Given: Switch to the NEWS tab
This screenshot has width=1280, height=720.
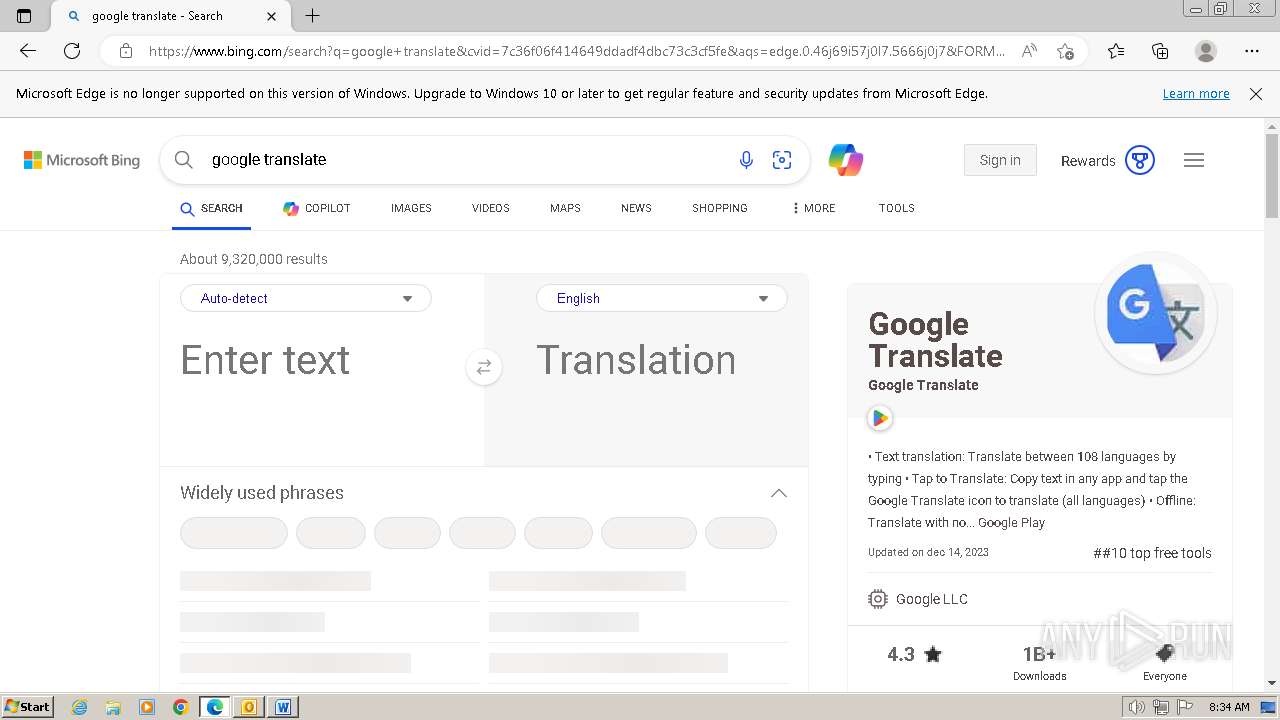Looking at the screenshot, I should click(x=636, y=208).
